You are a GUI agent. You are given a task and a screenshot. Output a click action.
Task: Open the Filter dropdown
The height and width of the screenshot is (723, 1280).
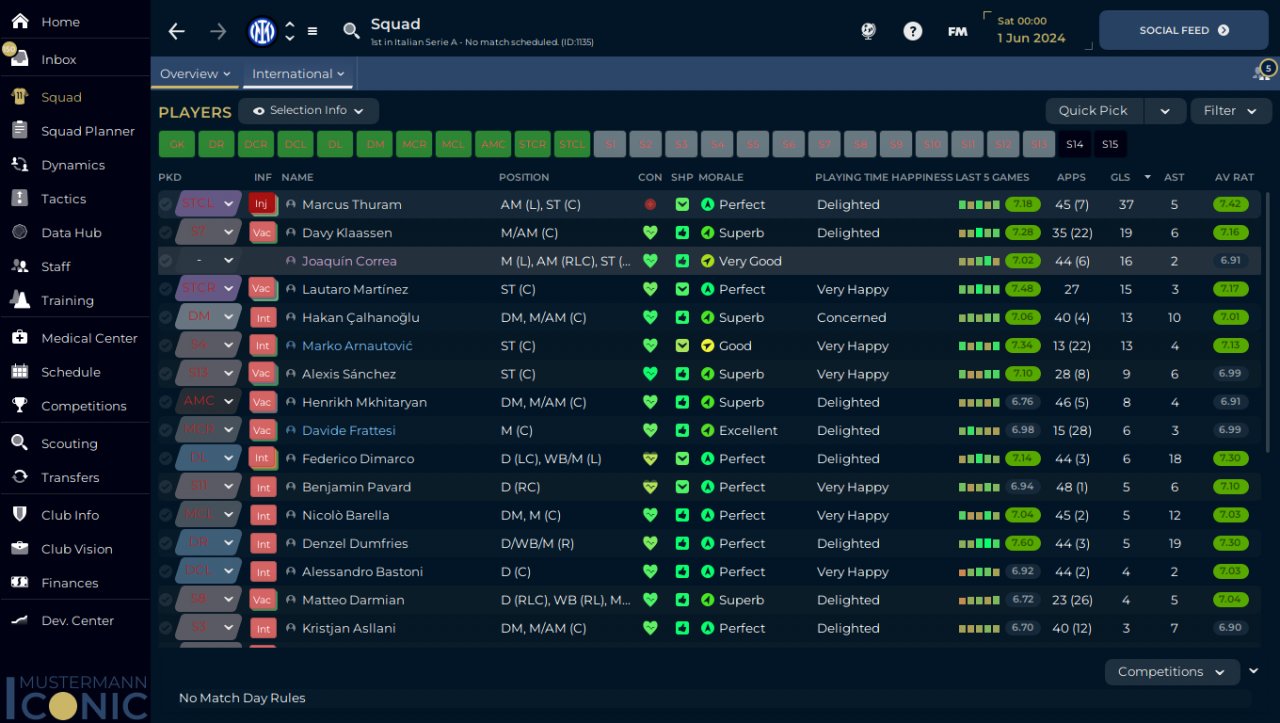tap(1229, 111)
